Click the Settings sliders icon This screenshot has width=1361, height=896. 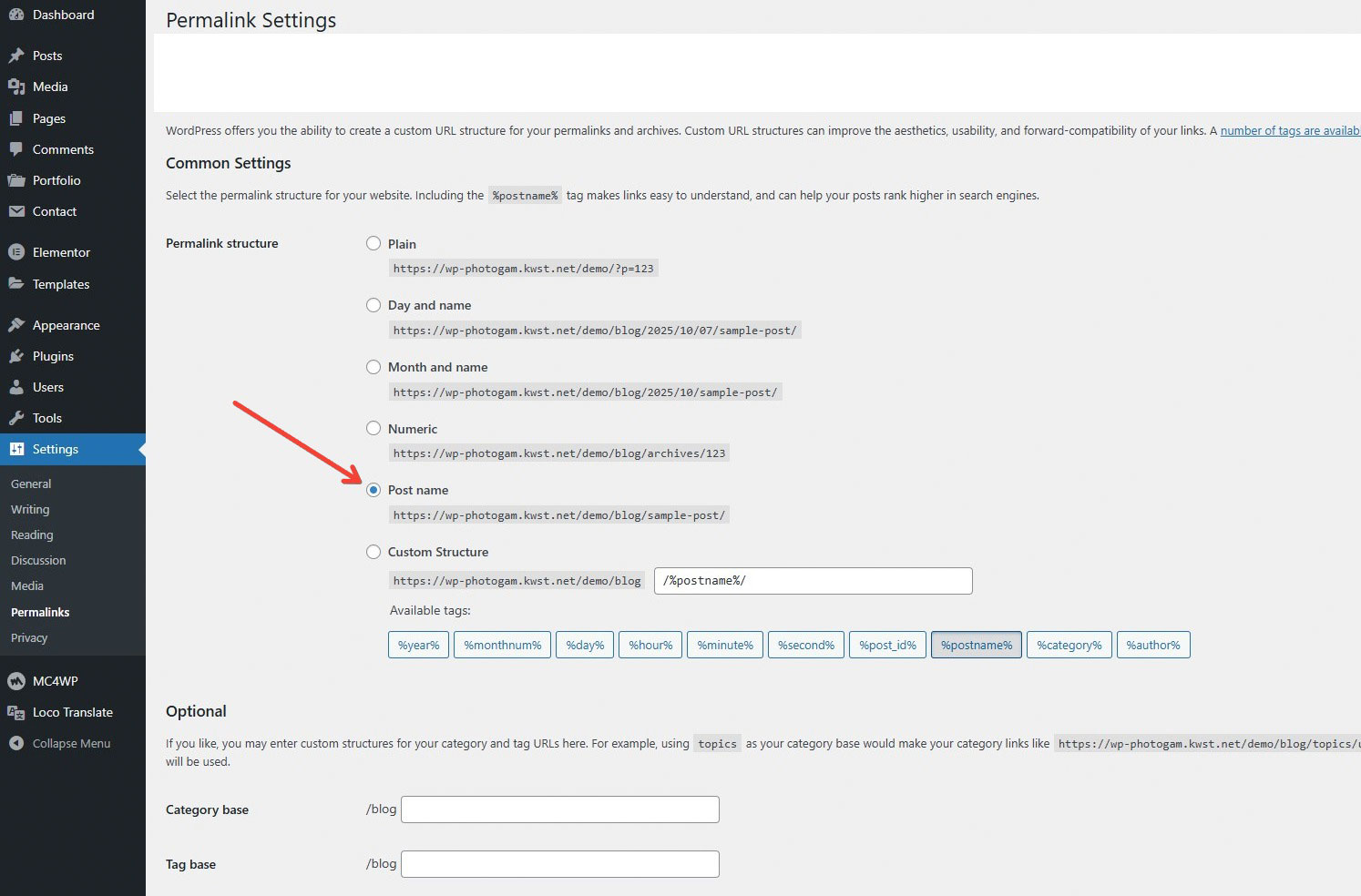click(16, 449)
